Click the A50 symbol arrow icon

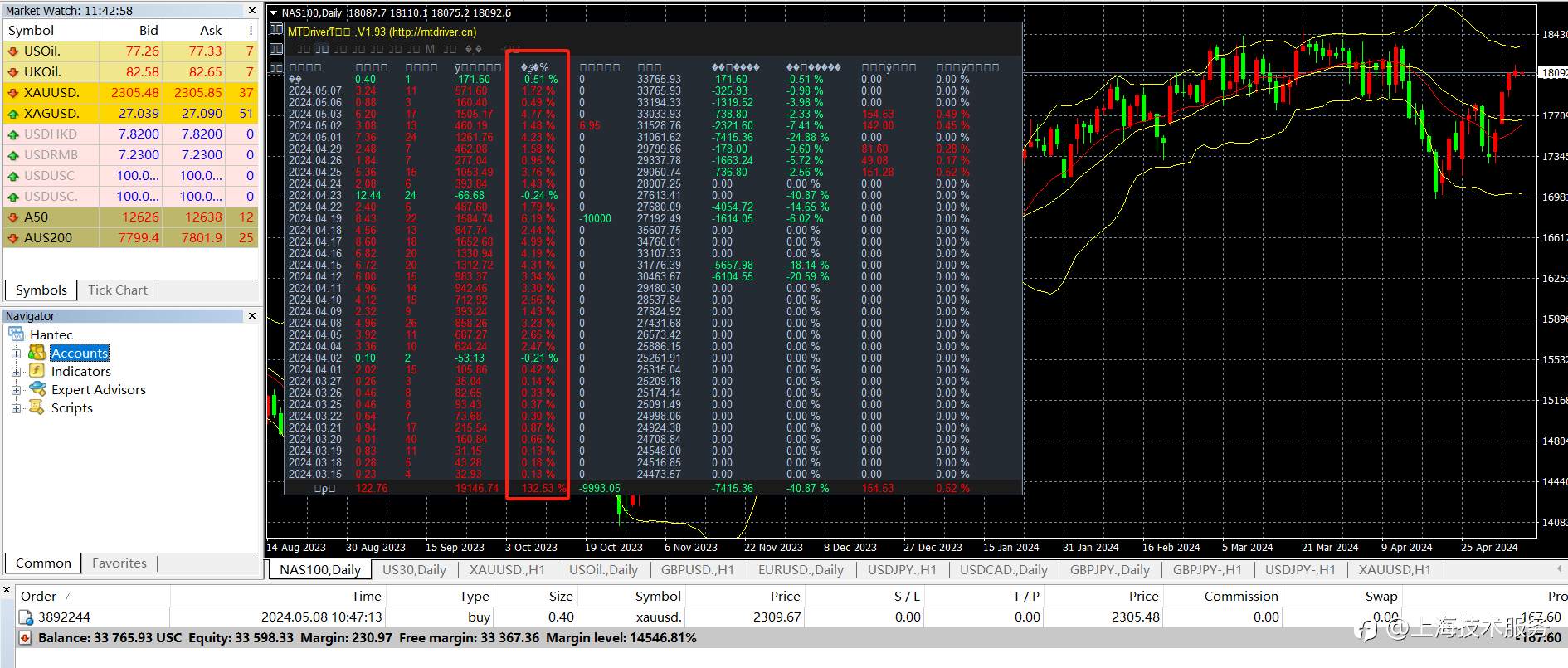pos(13,217)
